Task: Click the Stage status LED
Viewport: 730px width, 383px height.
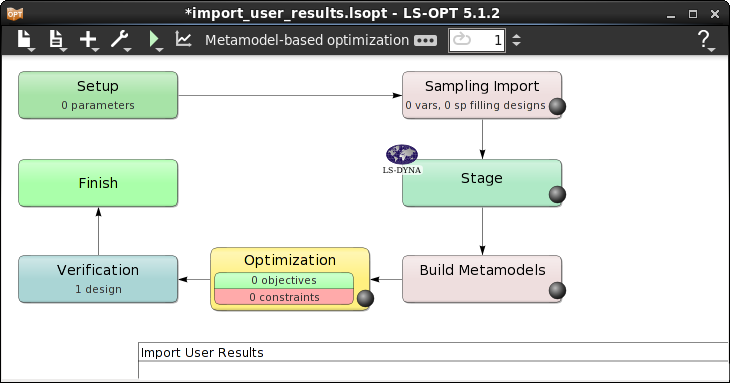Action: (557, 195)
